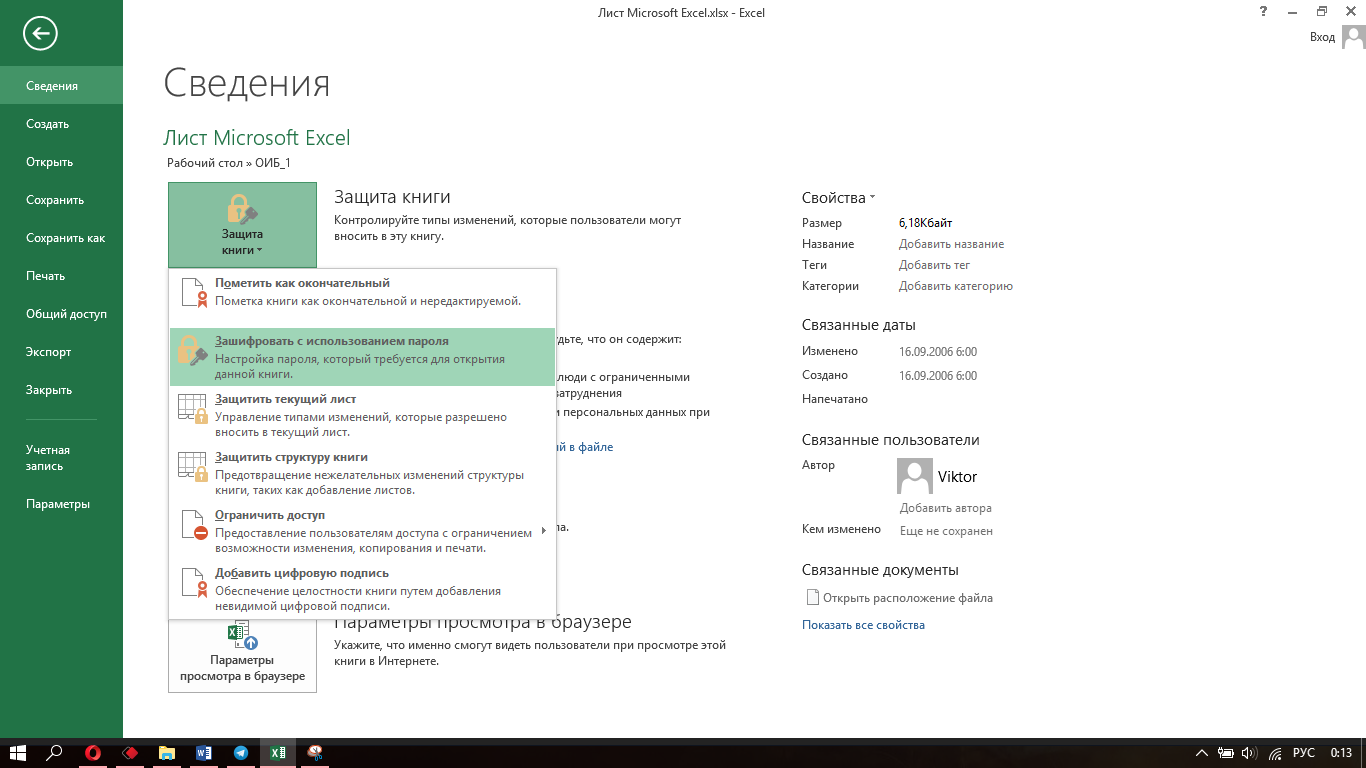Click the battery tray icon

[x=1227, y=753]
